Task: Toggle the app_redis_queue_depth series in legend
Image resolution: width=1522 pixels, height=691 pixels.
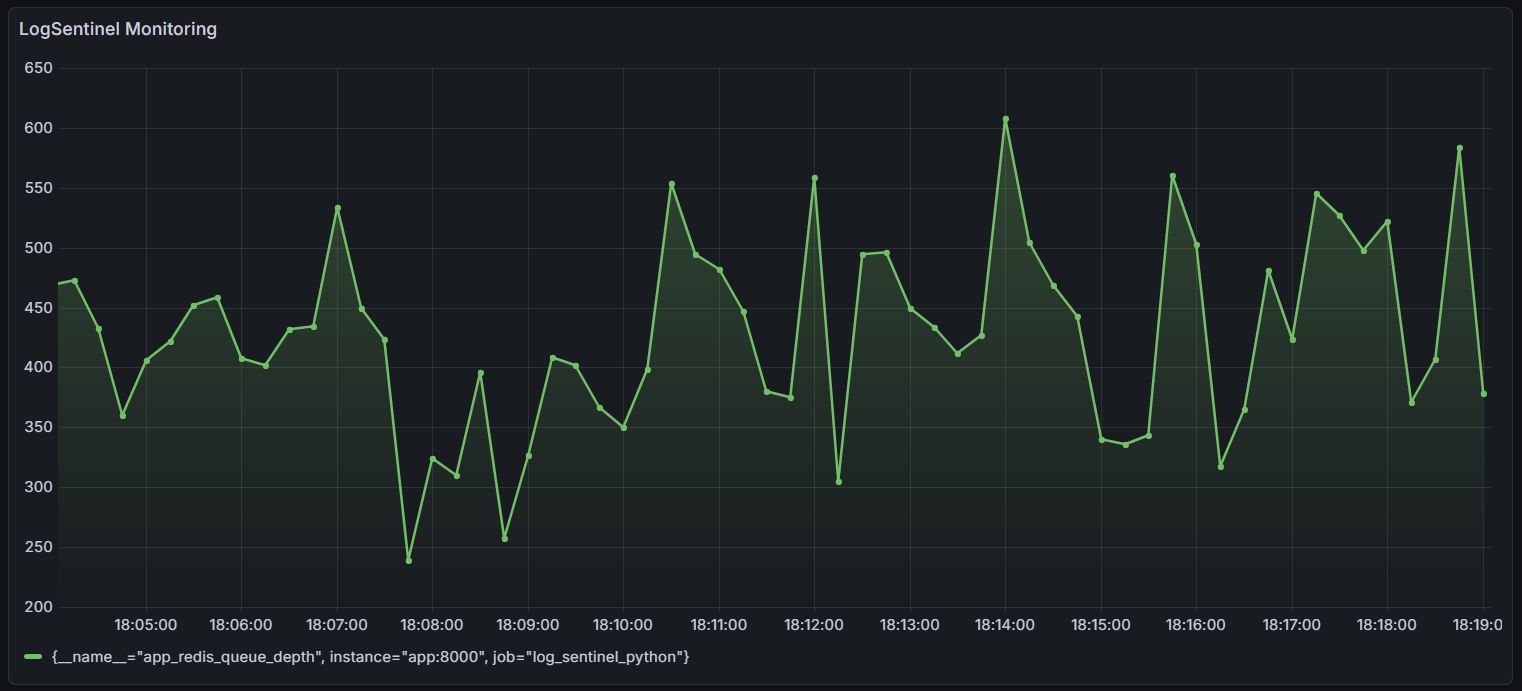Action: pos(370,658)
